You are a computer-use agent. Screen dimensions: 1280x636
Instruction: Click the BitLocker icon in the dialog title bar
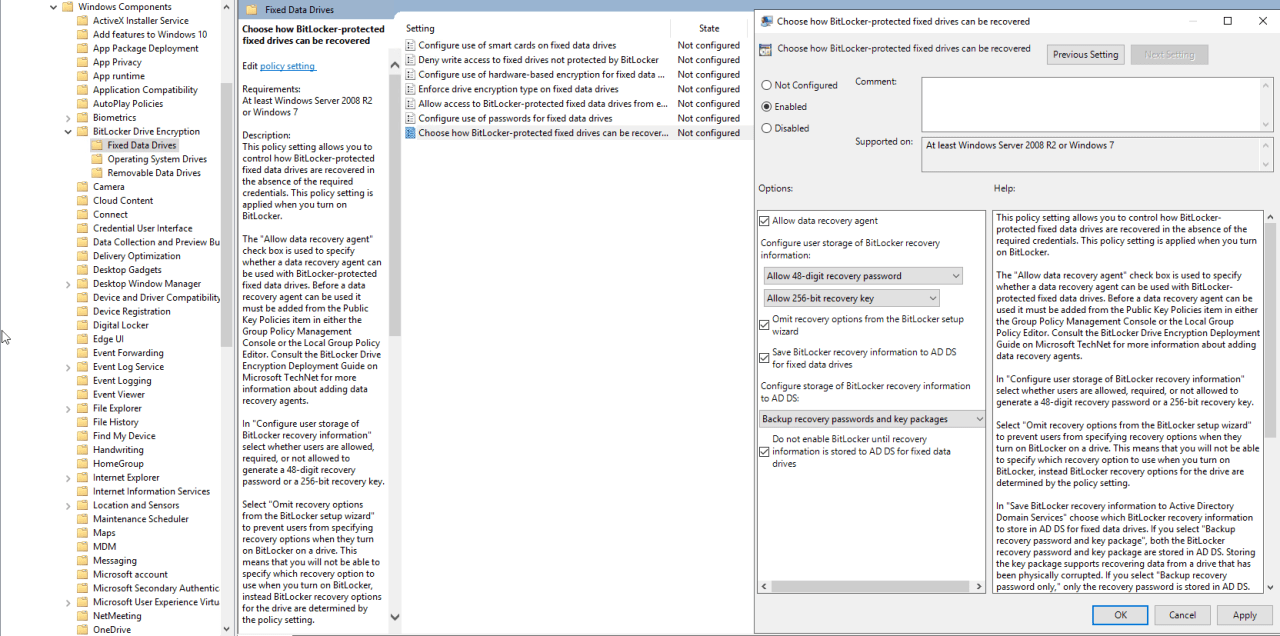pos(766,20)
